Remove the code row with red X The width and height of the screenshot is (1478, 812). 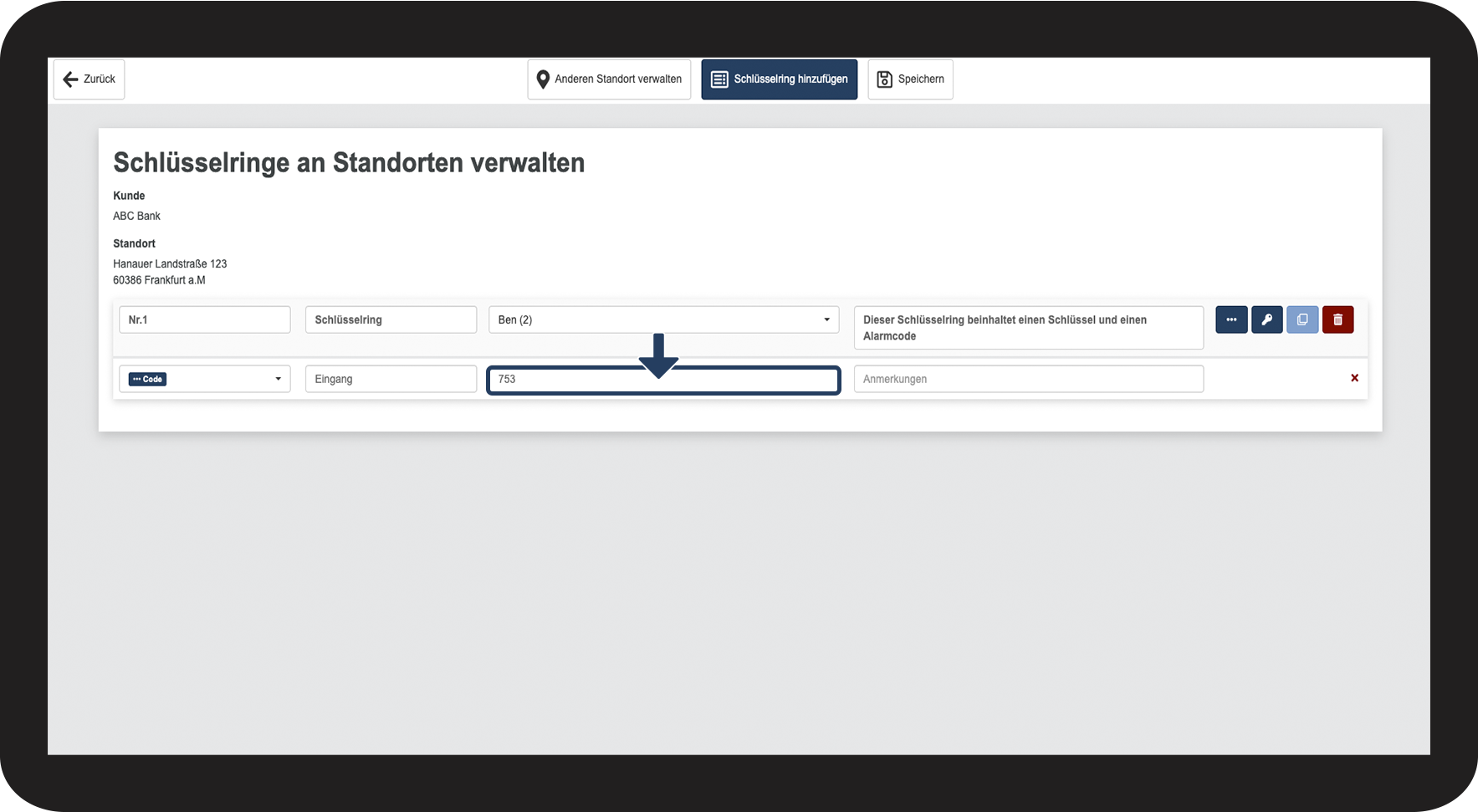point(1354,378)
